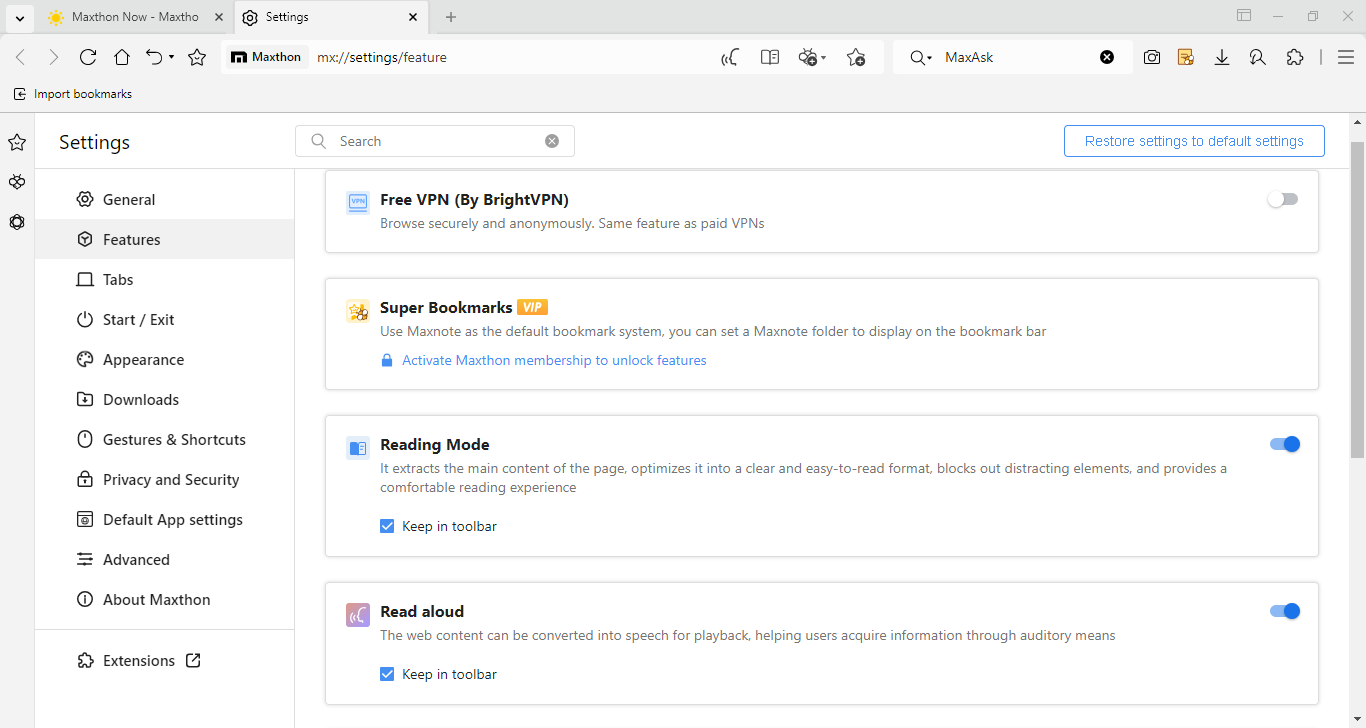Switch to the Maxthon Now tab

pyautogui.click(x=135, y=17)
